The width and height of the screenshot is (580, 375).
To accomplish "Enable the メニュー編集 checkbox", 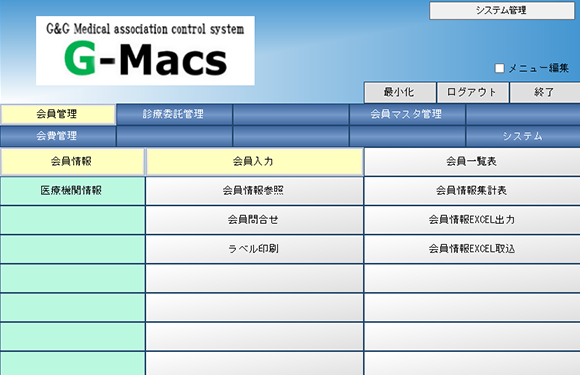I will pos(499,68).
